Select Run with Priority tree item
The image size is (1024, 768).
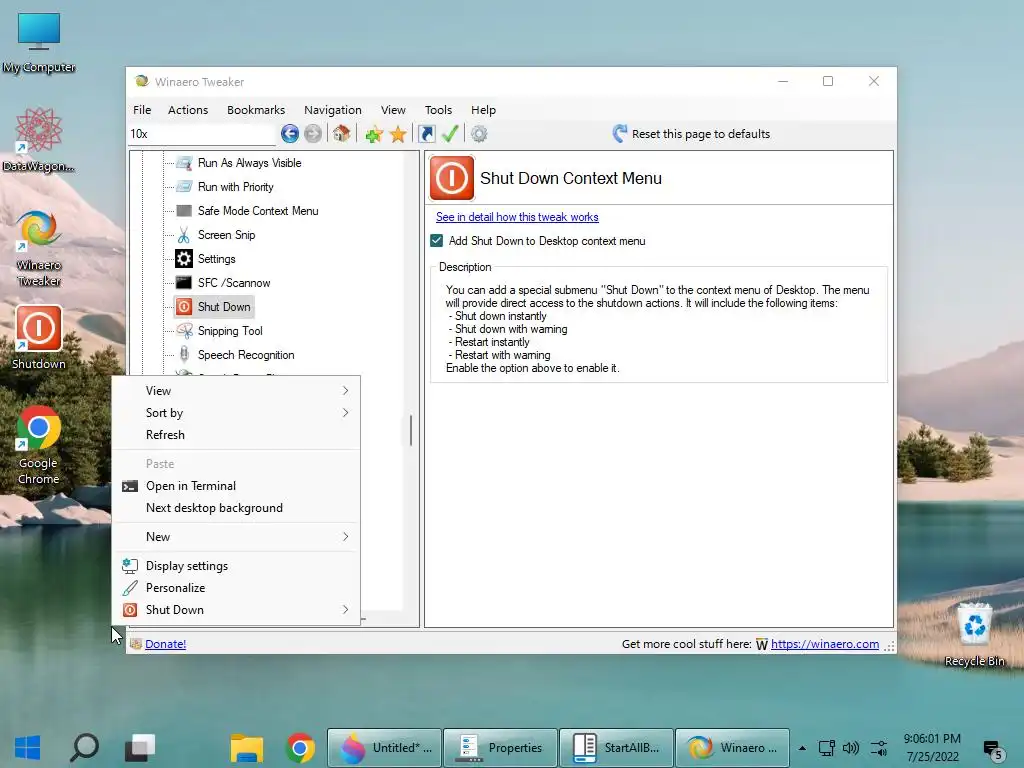click(236, 187)
